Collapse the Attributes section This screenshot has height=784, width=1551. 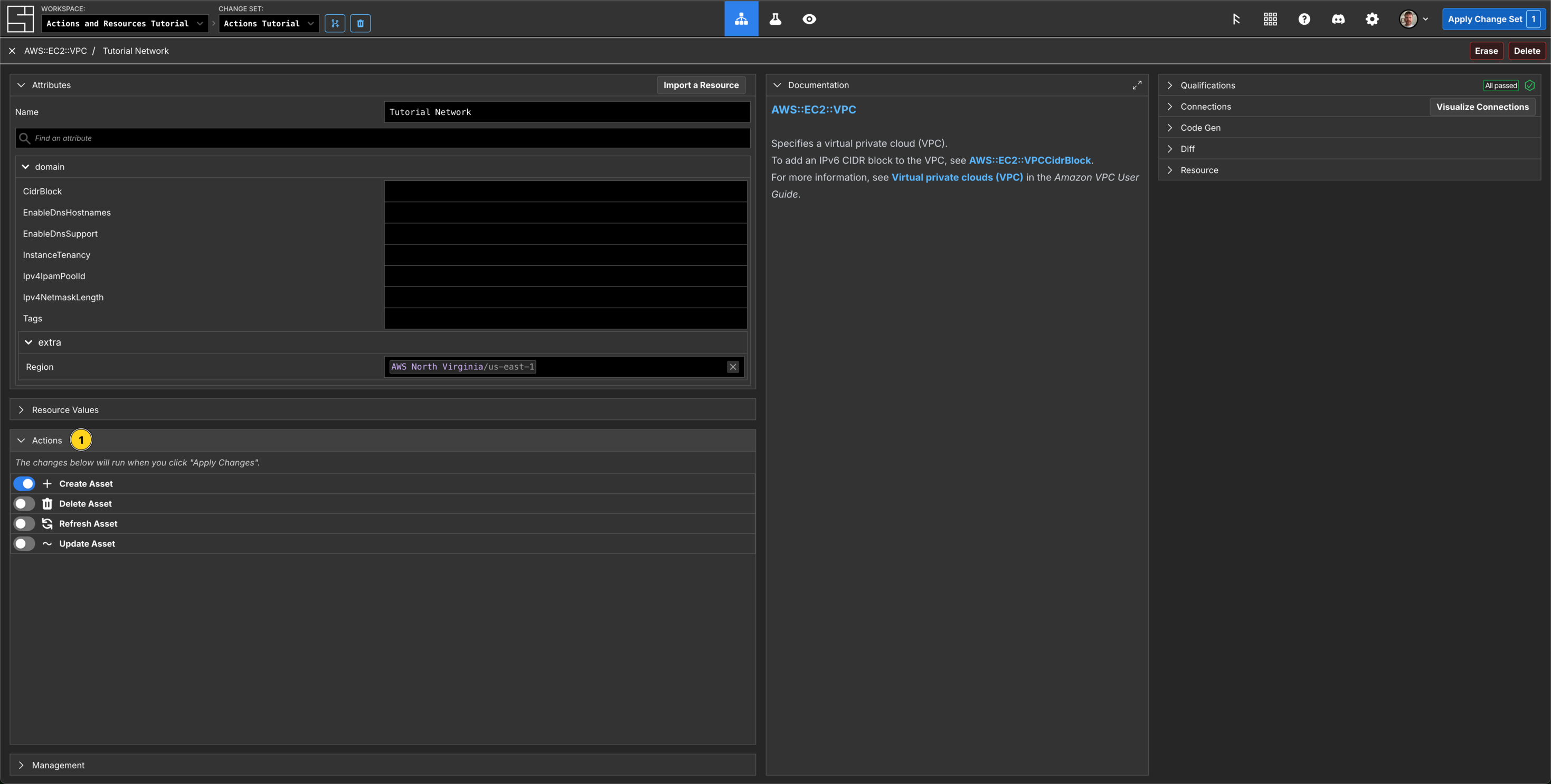tap(21, 85)
